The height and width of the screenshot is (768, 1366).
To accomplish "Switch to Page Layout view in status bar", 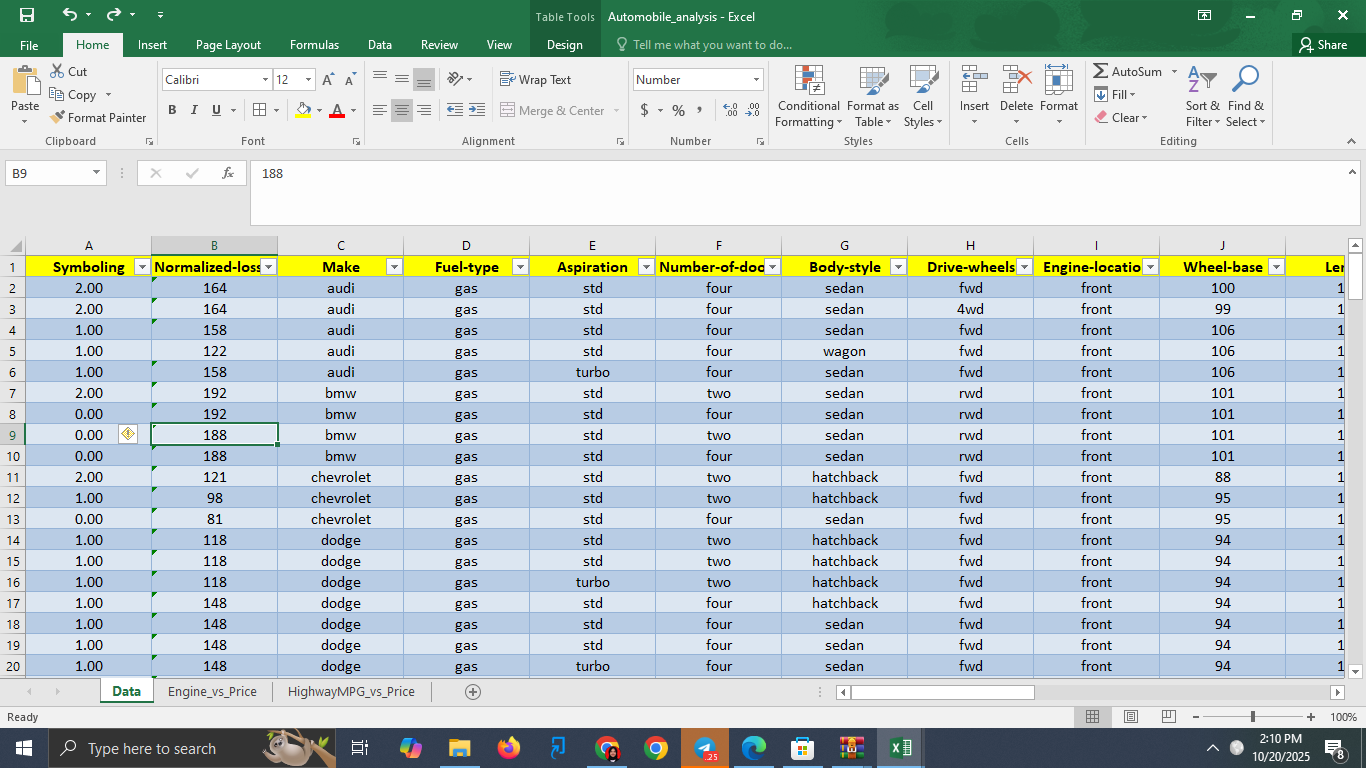I will [x=1130, y=717].
